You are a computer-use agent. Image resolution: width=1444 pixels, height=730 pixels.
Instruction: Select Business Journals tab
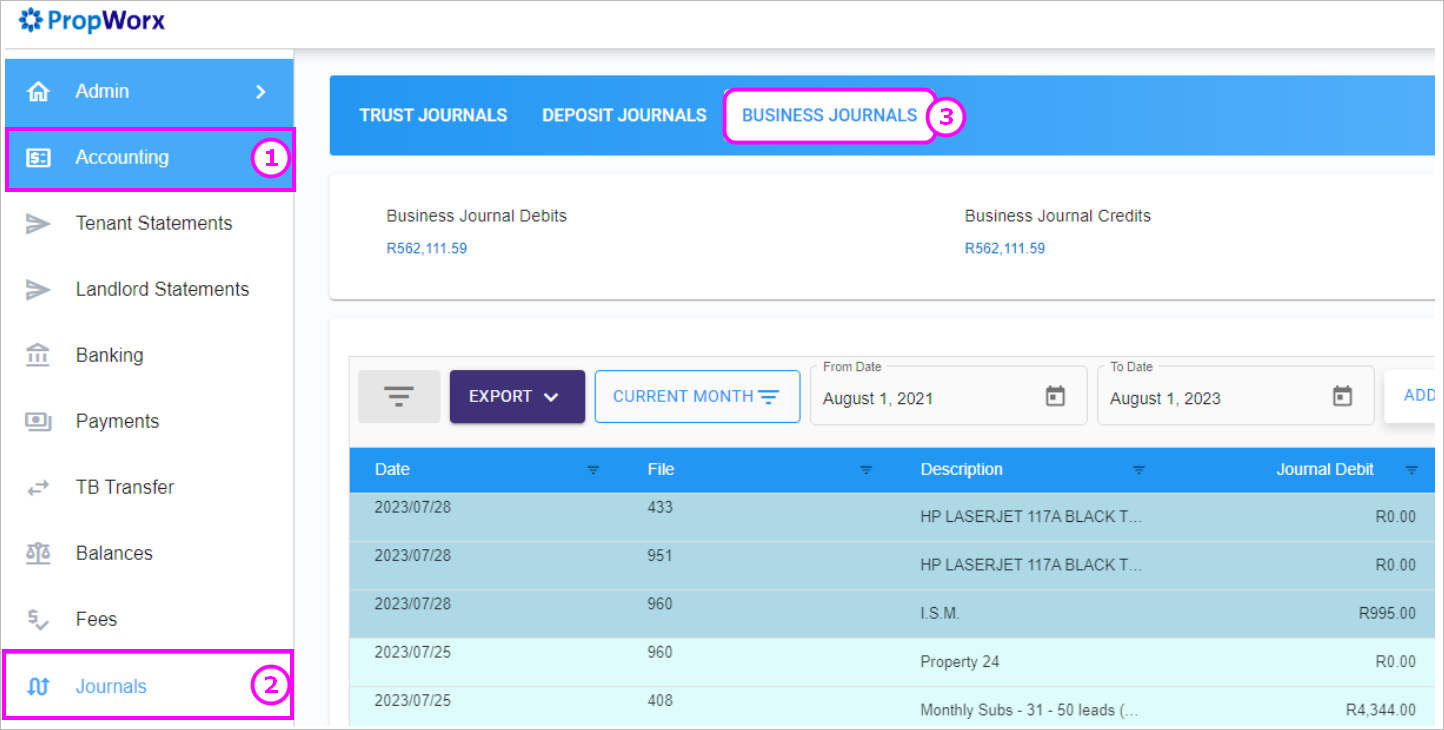pyautogui.click(x=829, y=116)
